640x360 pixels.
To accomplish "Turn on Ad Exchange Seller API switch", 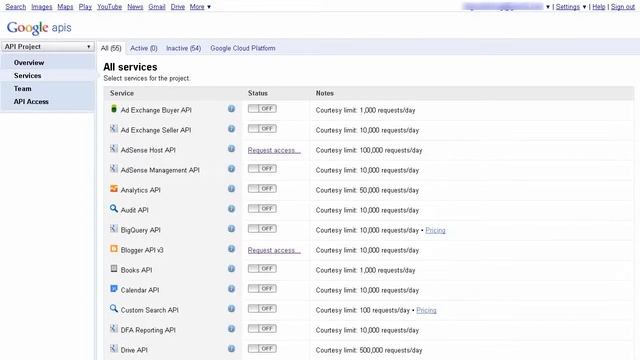I will pos(262,129).
